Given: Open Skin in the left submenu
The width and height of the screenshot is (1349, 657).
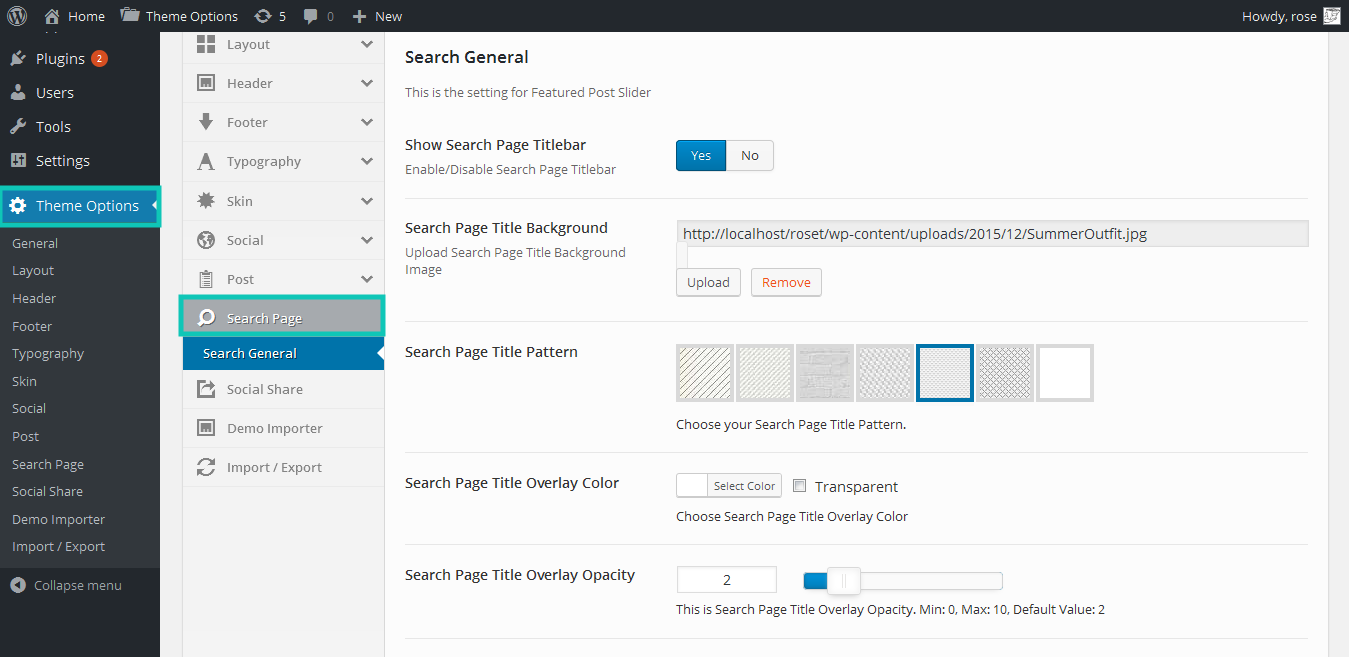Looking at the screenshot, I should 24,381.
